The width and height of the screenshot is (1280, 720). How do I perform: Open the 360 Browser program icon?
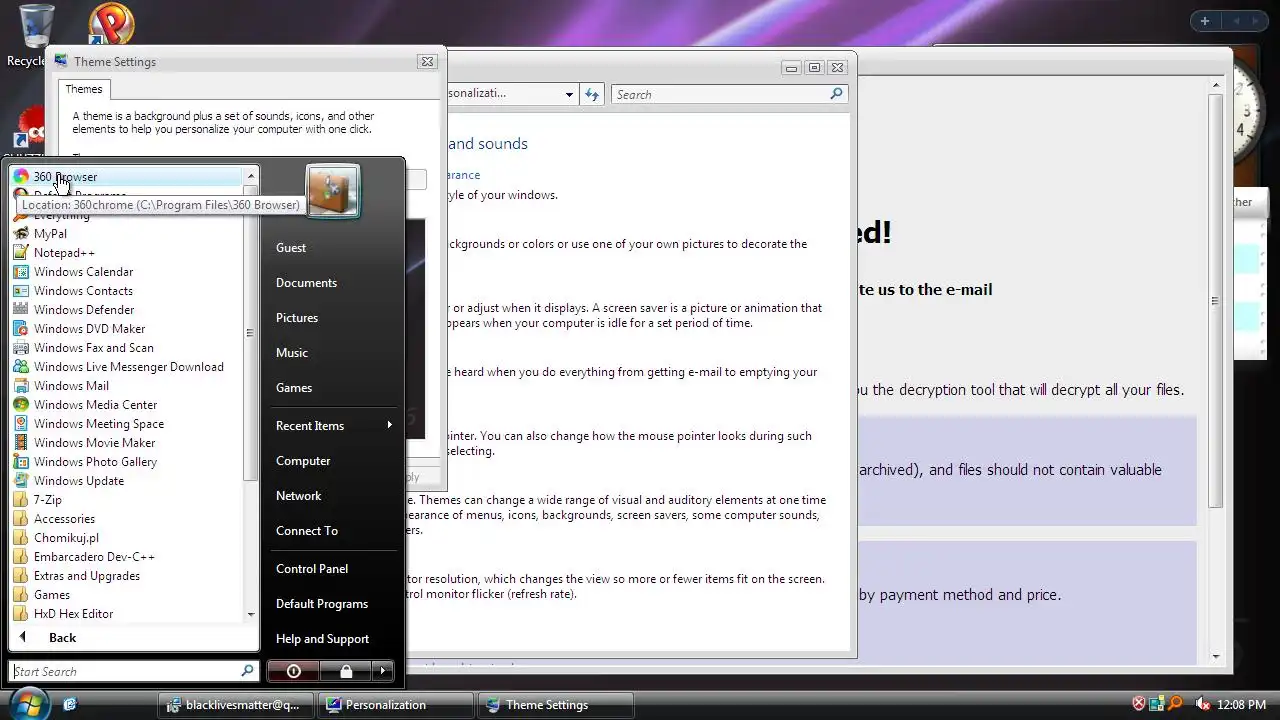tap(21, 177)
